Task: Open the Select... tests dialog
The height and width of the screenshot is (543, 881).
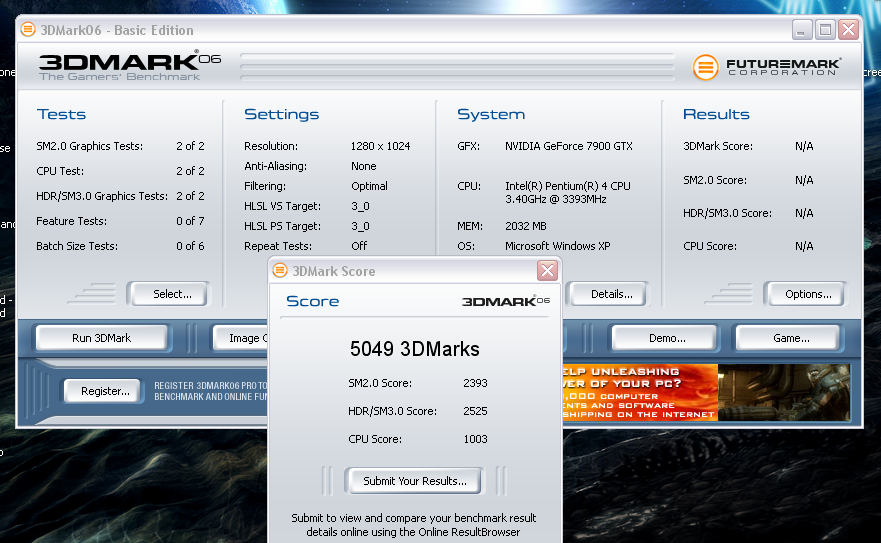Action: point(169,294)
